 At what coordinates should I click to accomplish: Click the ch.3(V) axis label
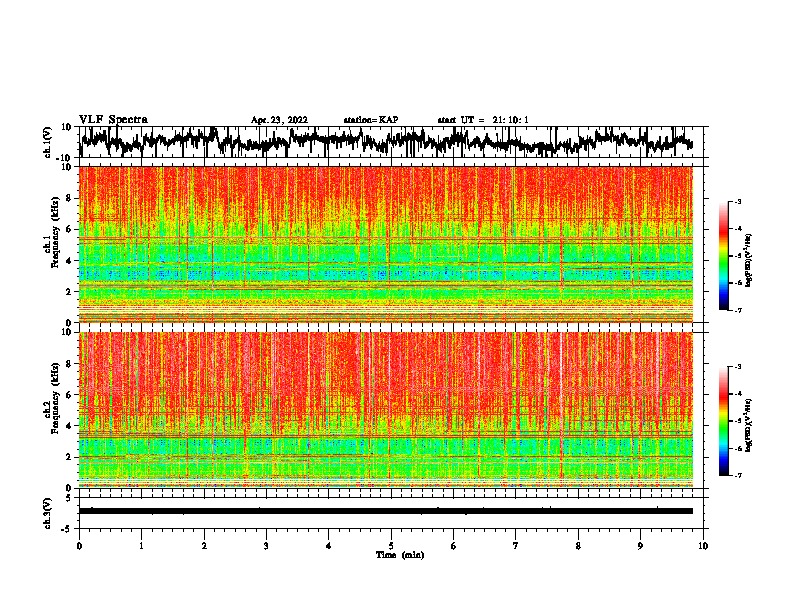pos(47,513)
